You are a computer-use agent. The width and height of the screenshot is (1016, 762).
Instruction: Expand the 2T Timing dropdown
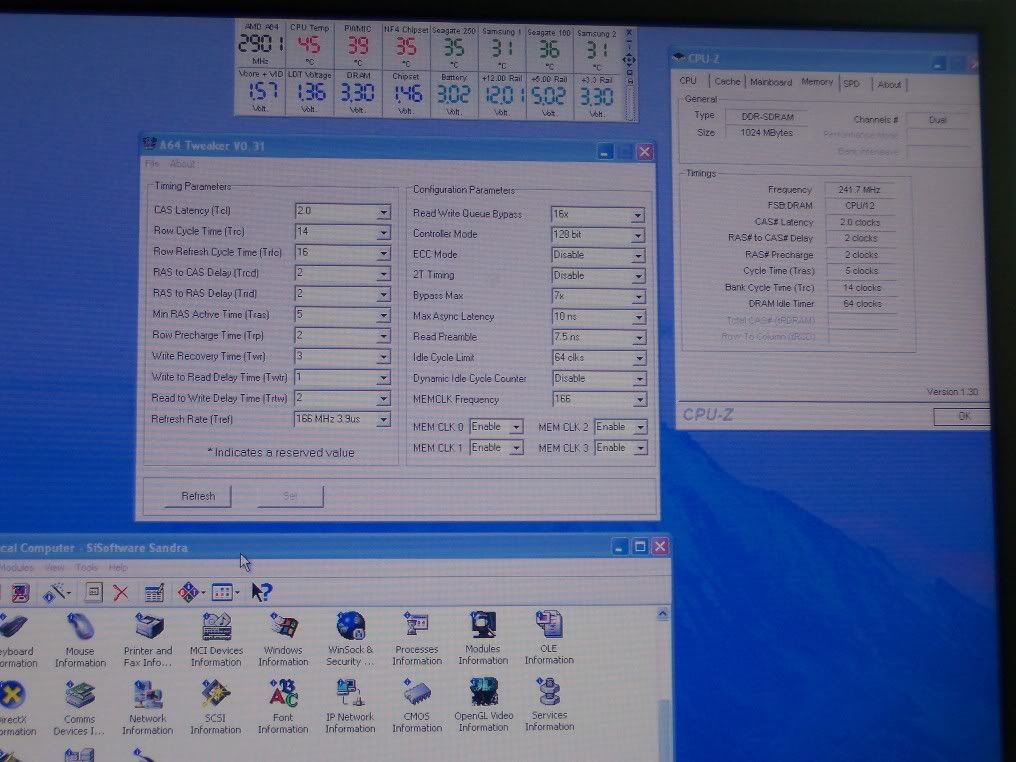coord(638,277)
